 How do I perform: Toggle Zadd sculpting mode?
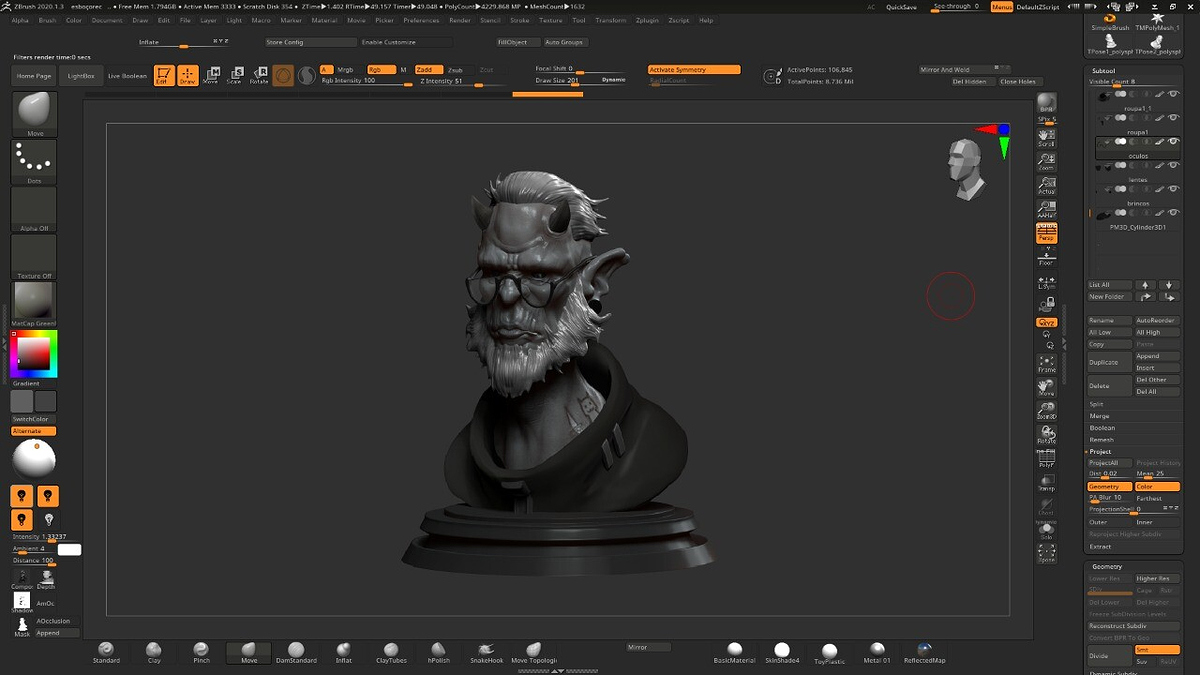point(427,70)
